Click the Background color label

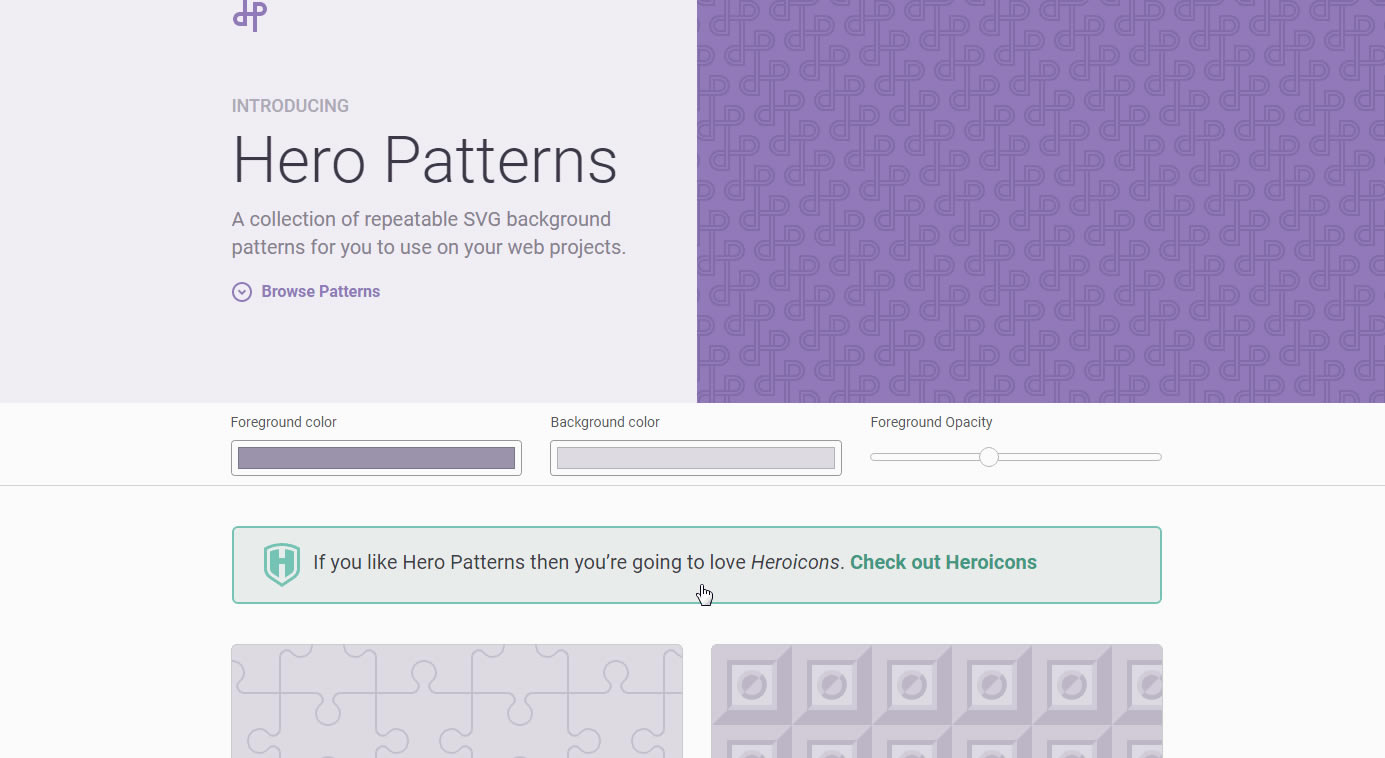pos(605,422)
